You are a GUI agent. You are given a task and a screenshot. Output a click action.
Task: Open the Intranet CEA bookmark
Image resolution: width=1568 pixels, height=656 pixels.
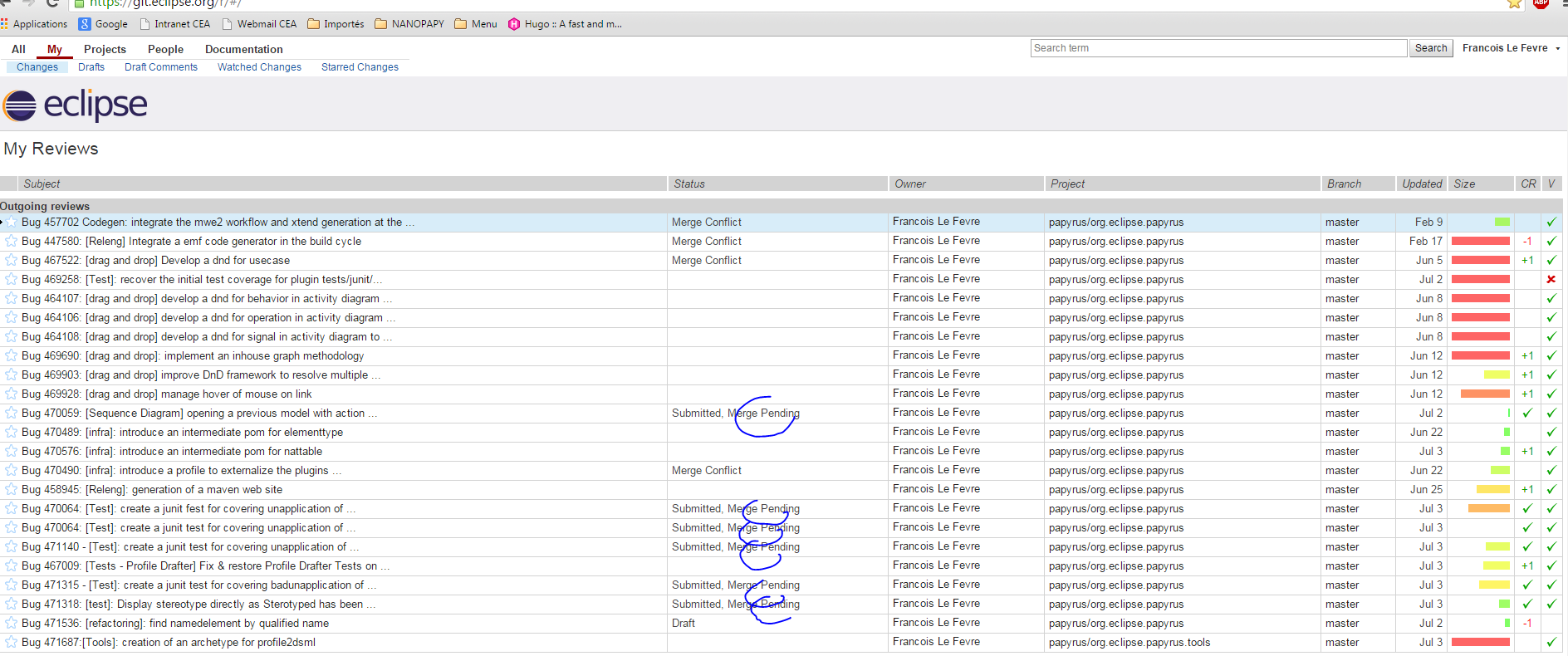174,24
